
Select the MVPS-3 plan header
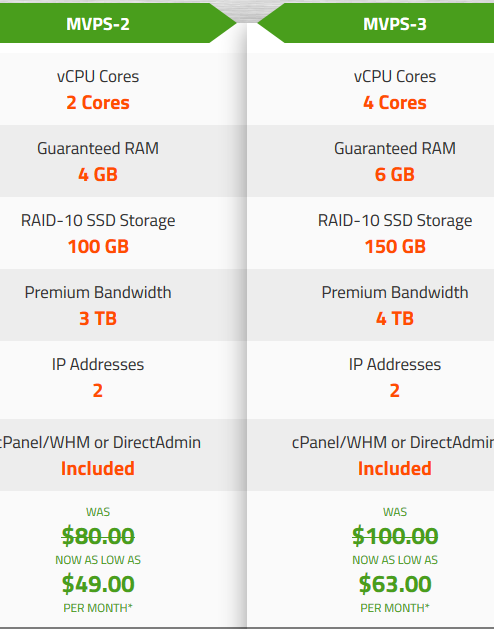click(x=395, y=24)
